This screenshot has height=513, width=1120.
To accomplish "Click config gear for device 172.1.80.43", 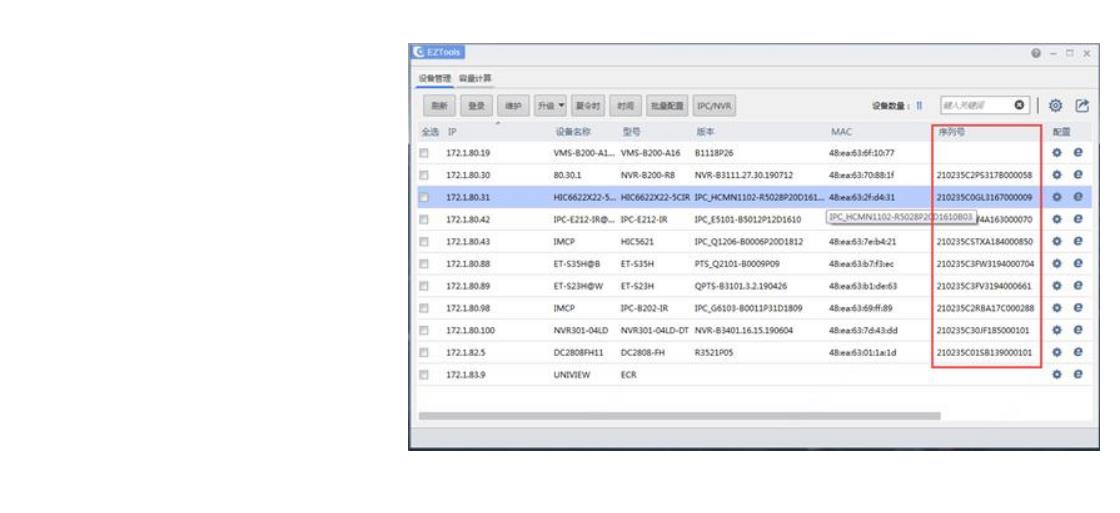I will 1056,241.
